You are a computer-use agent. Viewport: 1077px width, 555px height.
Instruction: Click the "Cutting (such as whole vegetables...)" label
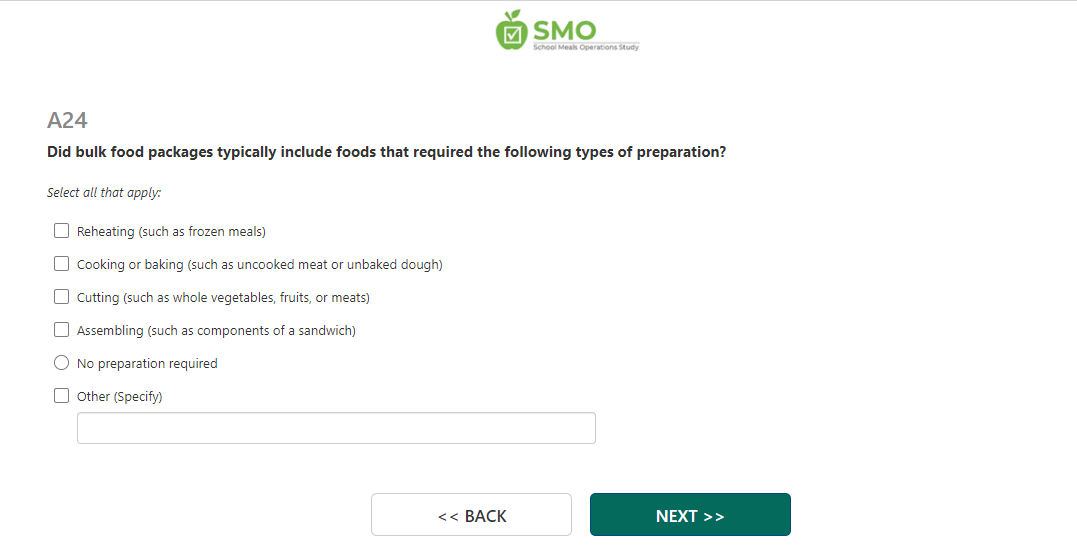(223, 298)
